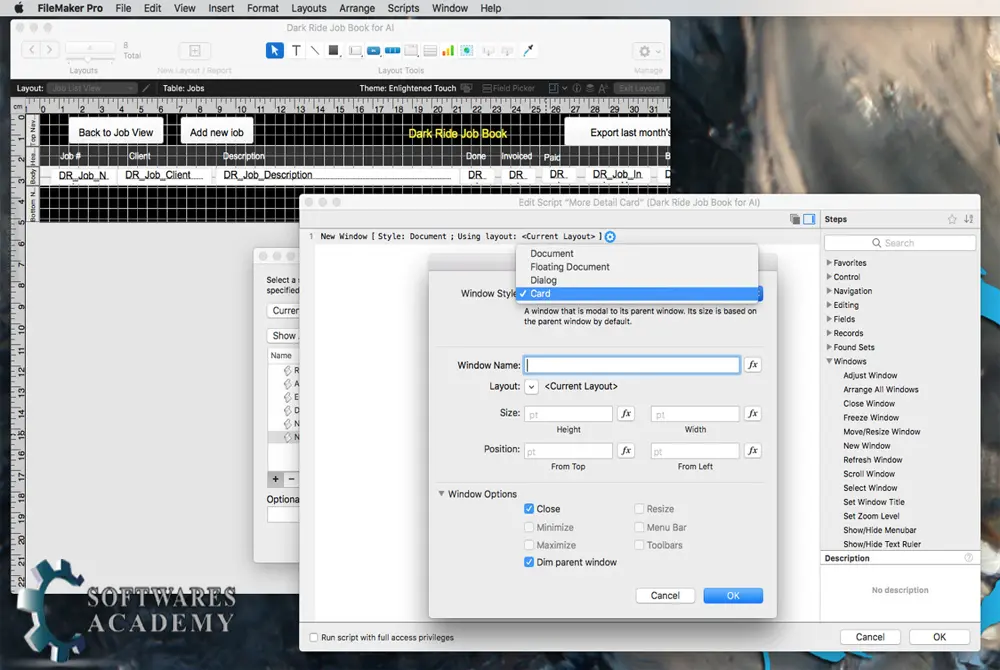Click the Steps sort order icon
The image size is (1000, 670).
969,219
